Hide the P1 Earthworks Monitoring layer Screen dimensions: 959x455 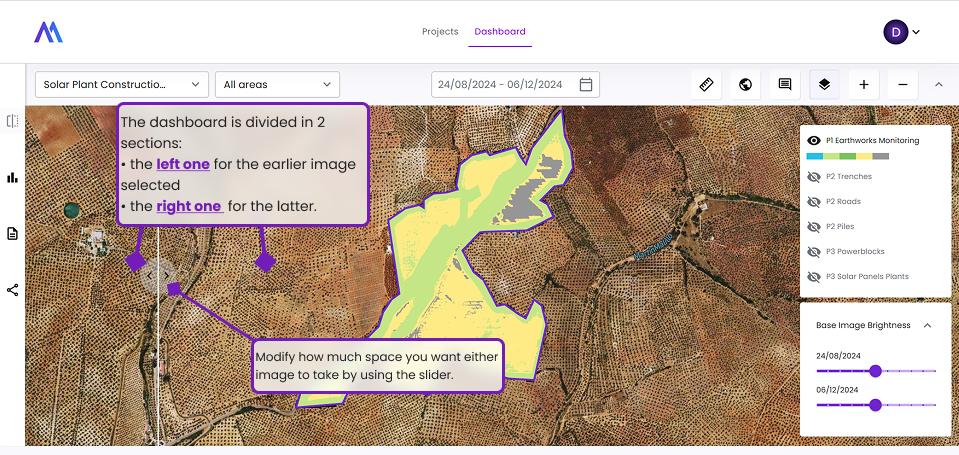tap(813, 140)
